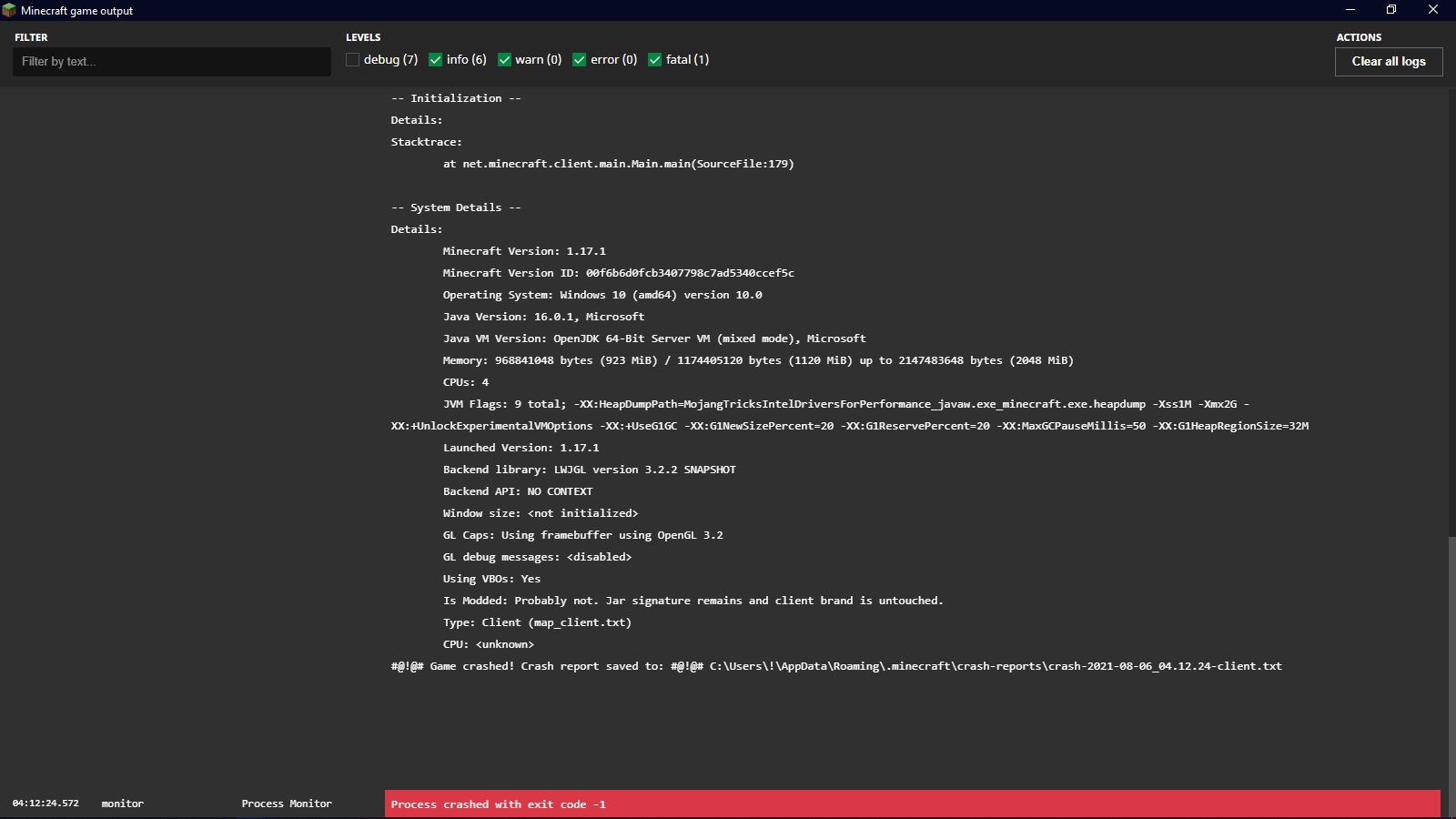The height and width of the screenshot is (819, 1456).
Task: Click the Java Version: 16.0.1 line
Action: click(x=543, y=317)
